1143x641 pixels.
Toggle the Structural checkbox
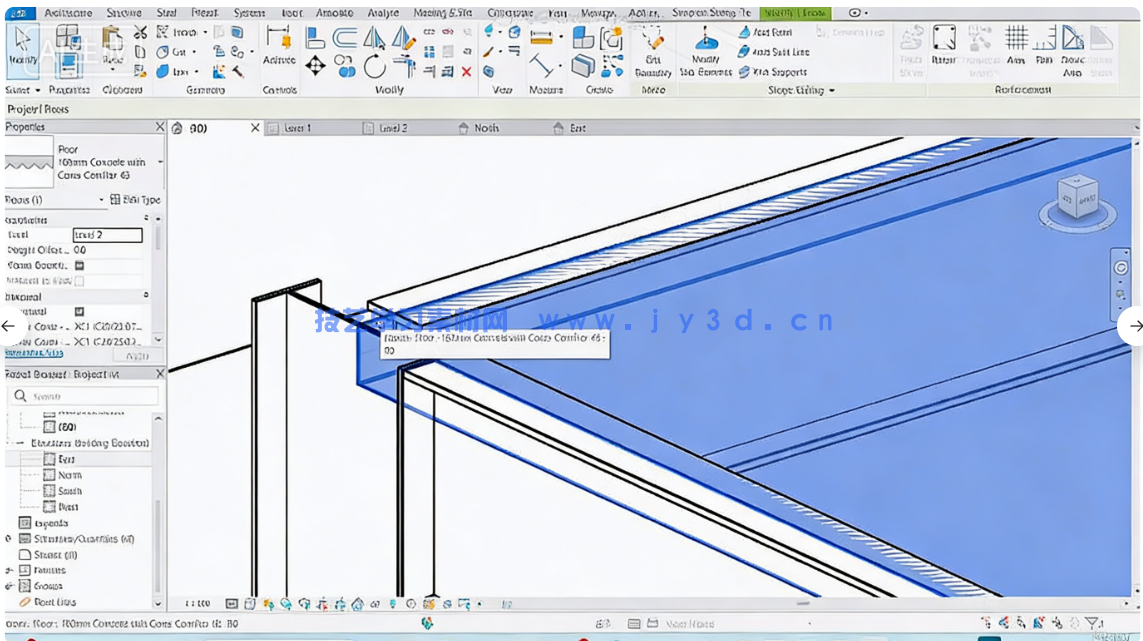click(80, 312)
